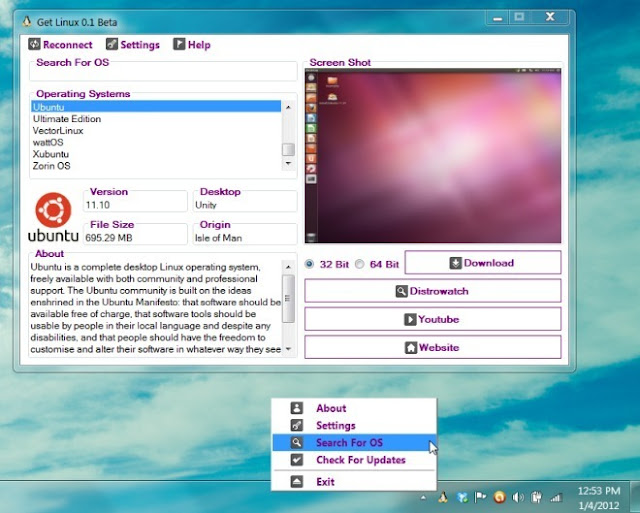This screenshot has width=640, height=513.
Task: Select the 64 Bit radio button
Action: click(x=360, y=264)
